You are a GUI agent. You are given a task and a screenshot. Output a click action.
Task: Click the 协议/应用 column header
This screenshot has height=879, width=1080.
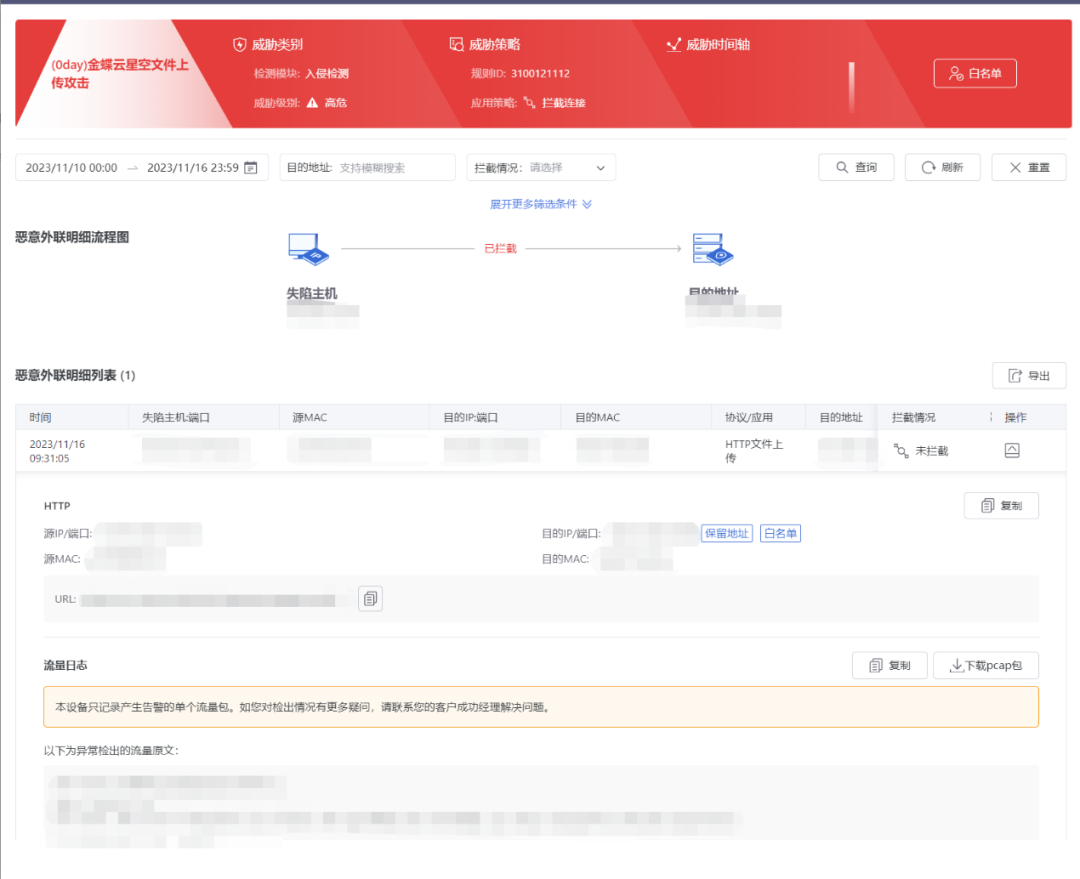749,417
